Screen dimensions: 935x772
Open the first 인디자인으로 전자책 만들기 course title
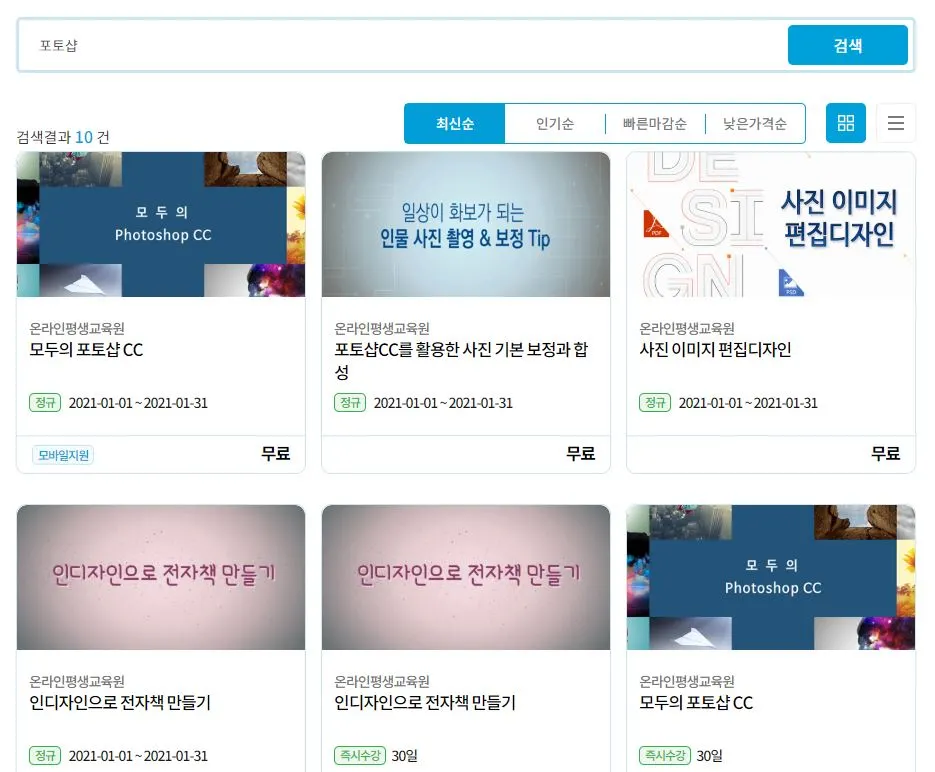111,703
